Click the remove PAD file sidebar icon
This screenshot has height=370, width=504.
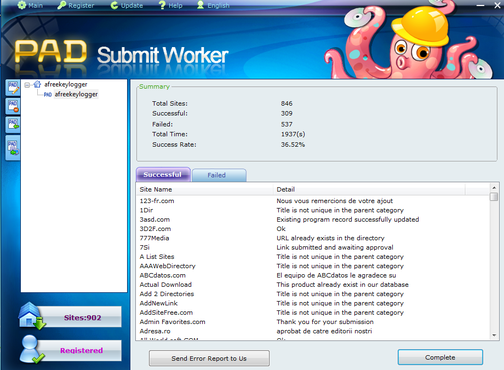coord(13,106)
